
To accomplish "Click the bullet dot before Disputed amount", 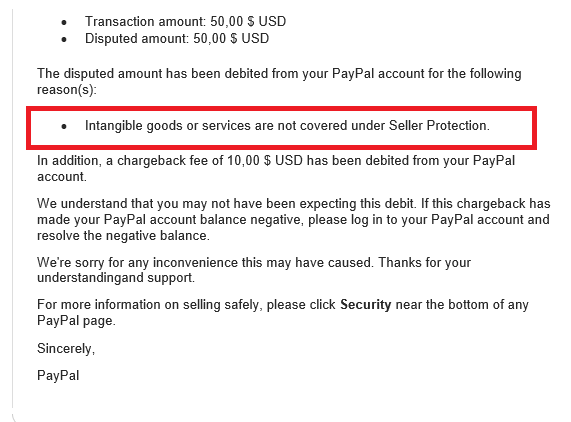I will pos(64,39).
